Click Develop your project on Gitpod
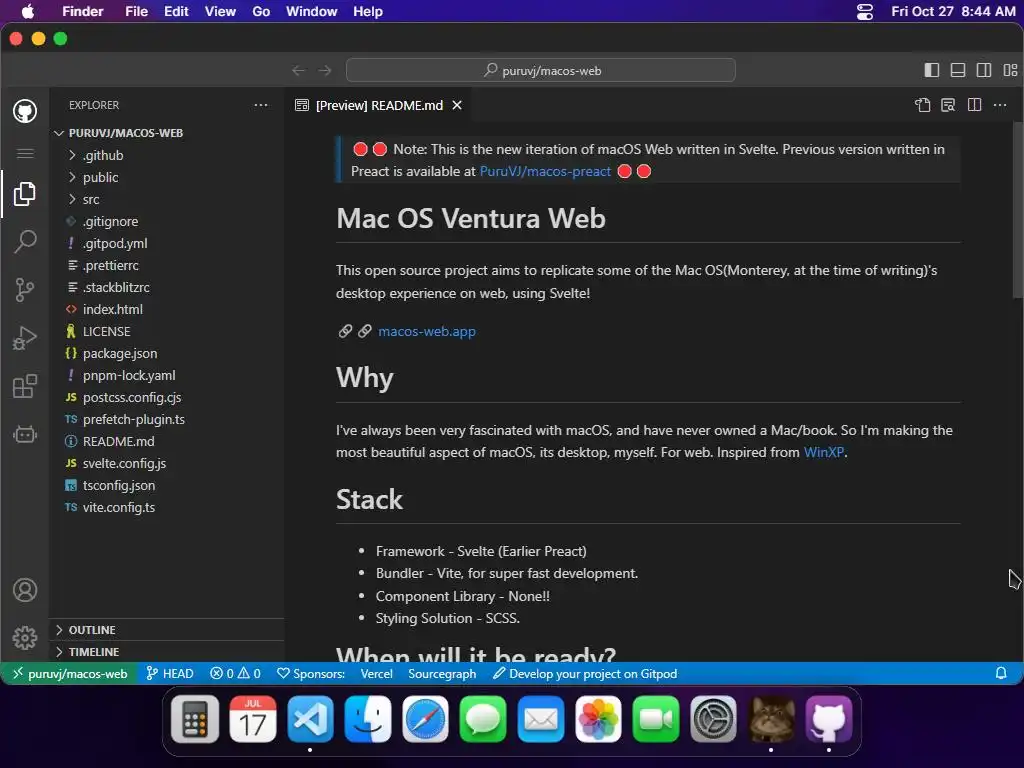 (585, 673)
